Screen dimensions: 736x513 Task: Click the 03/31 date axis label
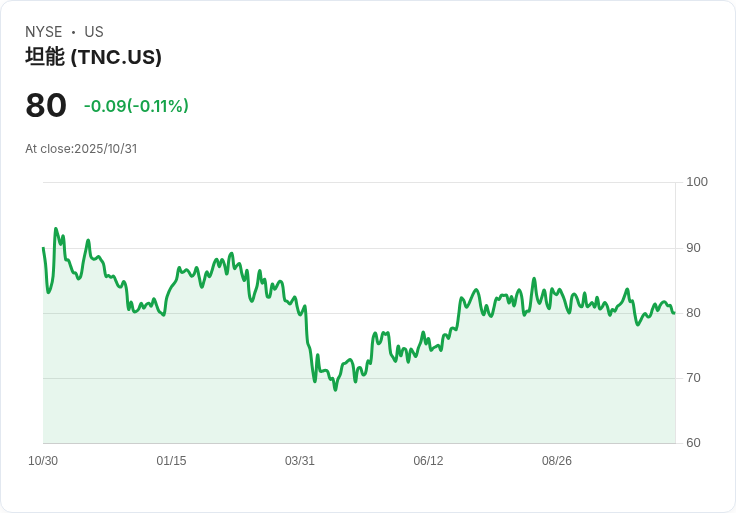coord(300,461)
